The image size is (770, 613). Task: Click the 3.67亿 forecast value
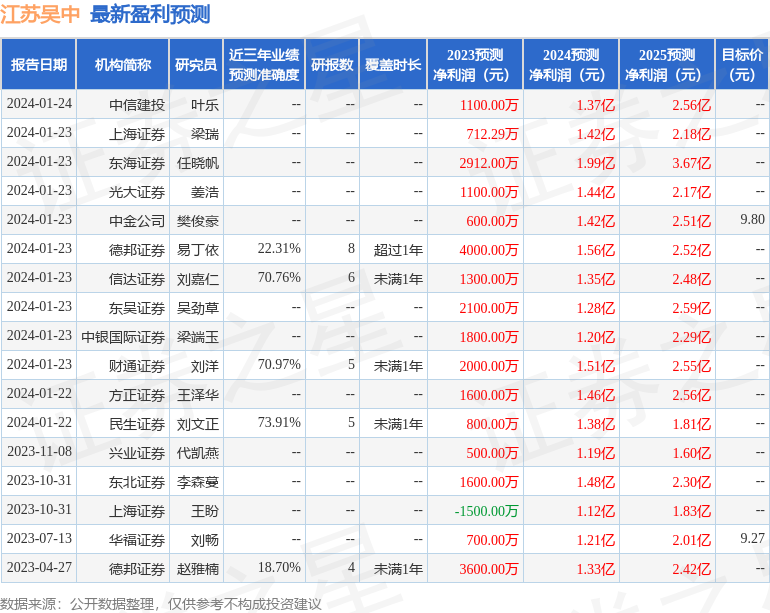click(691, 163)
